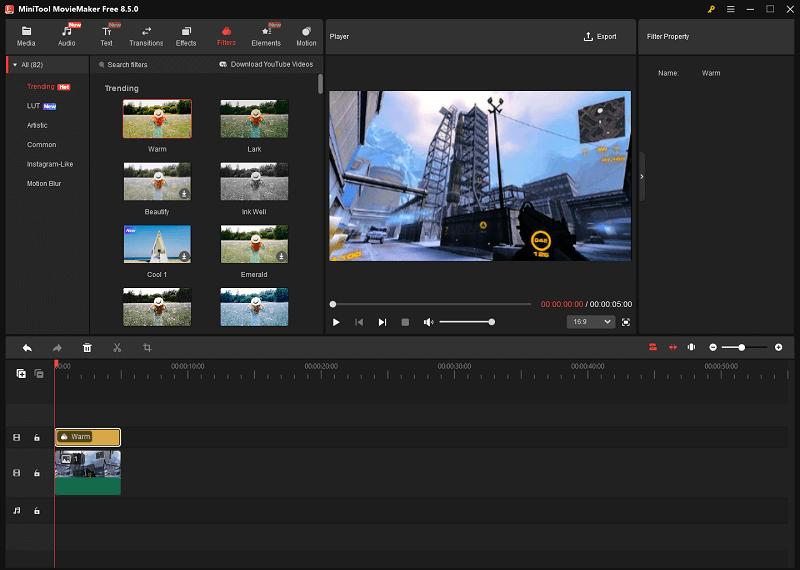Screen dimensions: 800x570
Task: Remove a track from the timeline
Action: [x=39, y=374]
